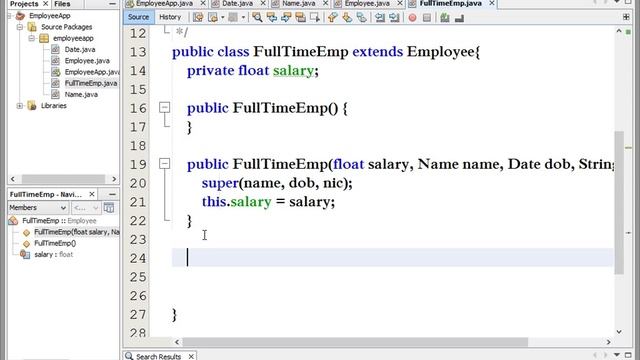The image size is (640, 360).
Task: Select FullTimeEmp() constructor member
Action: point(55,243)
